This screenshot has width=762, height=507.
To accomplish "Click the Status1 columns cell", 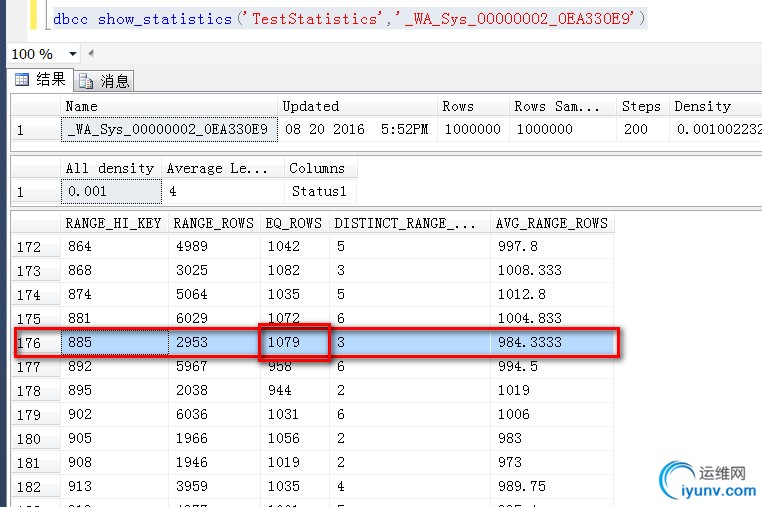I will (320, 192).
